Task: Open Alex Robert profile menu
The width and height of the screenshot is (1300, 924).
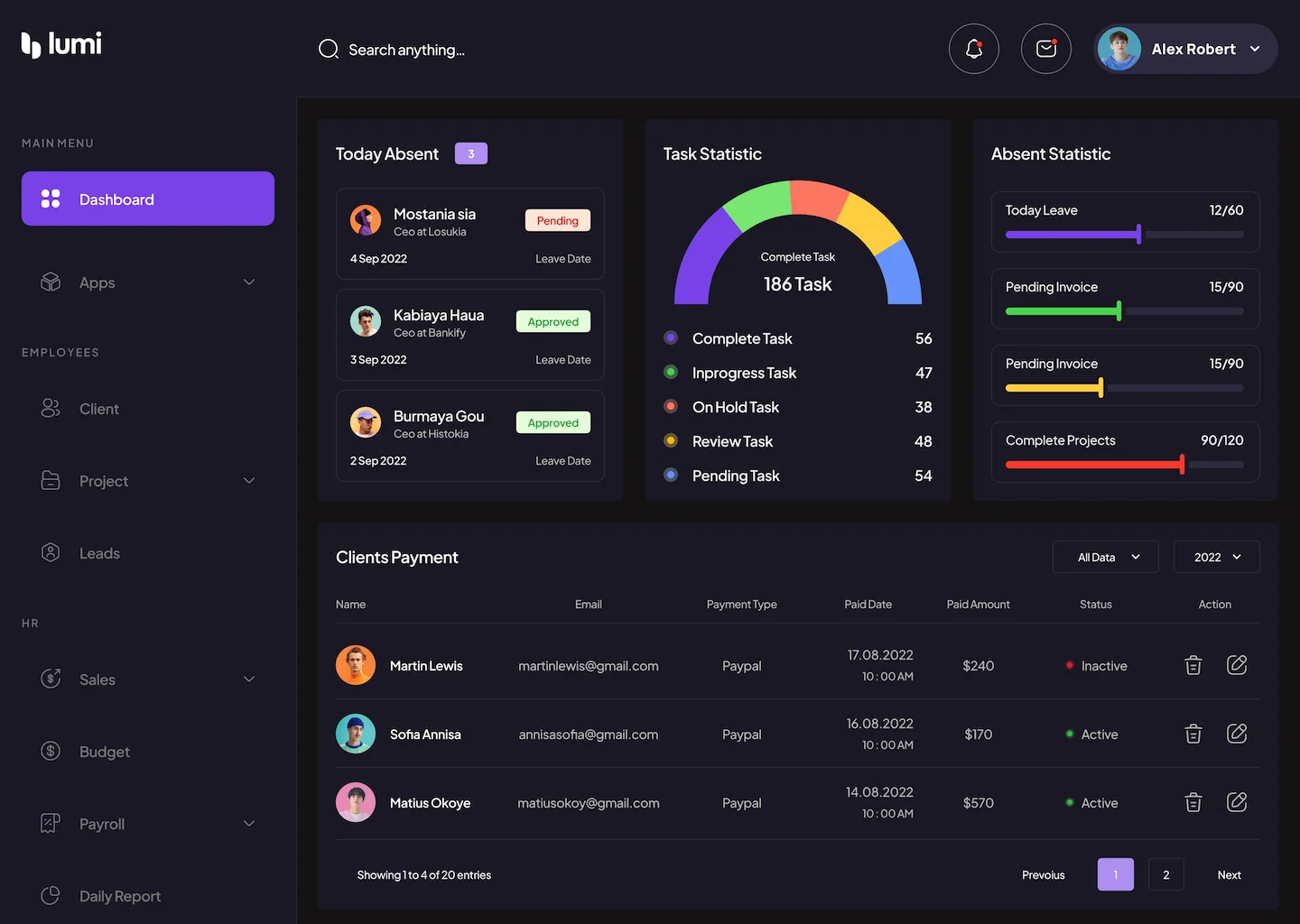Action: pos(1185,49)
